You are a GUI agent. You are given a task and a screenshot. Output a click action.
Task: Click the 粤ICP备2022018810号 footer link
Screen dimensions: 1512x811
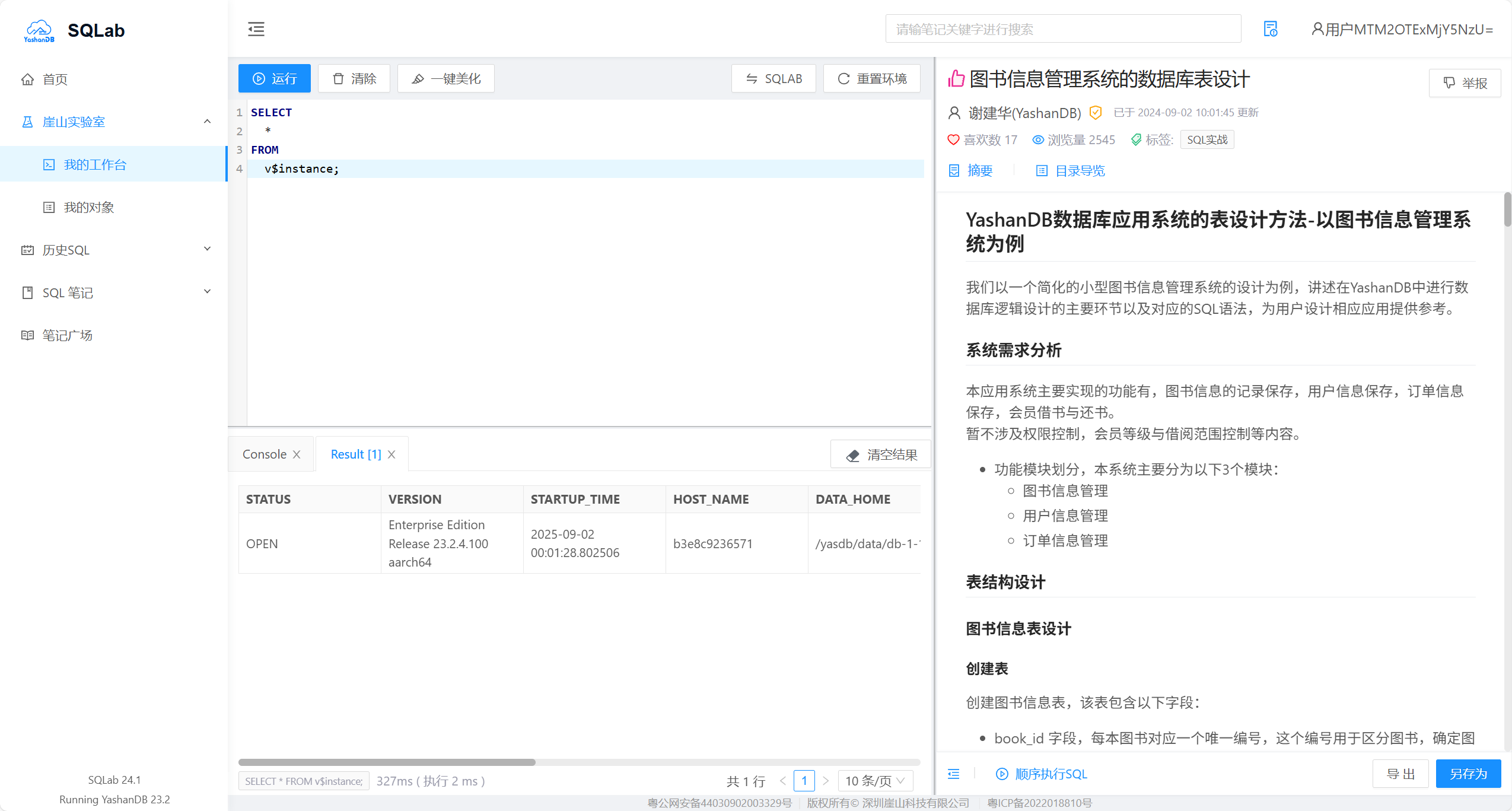[x=1039, y=803]
